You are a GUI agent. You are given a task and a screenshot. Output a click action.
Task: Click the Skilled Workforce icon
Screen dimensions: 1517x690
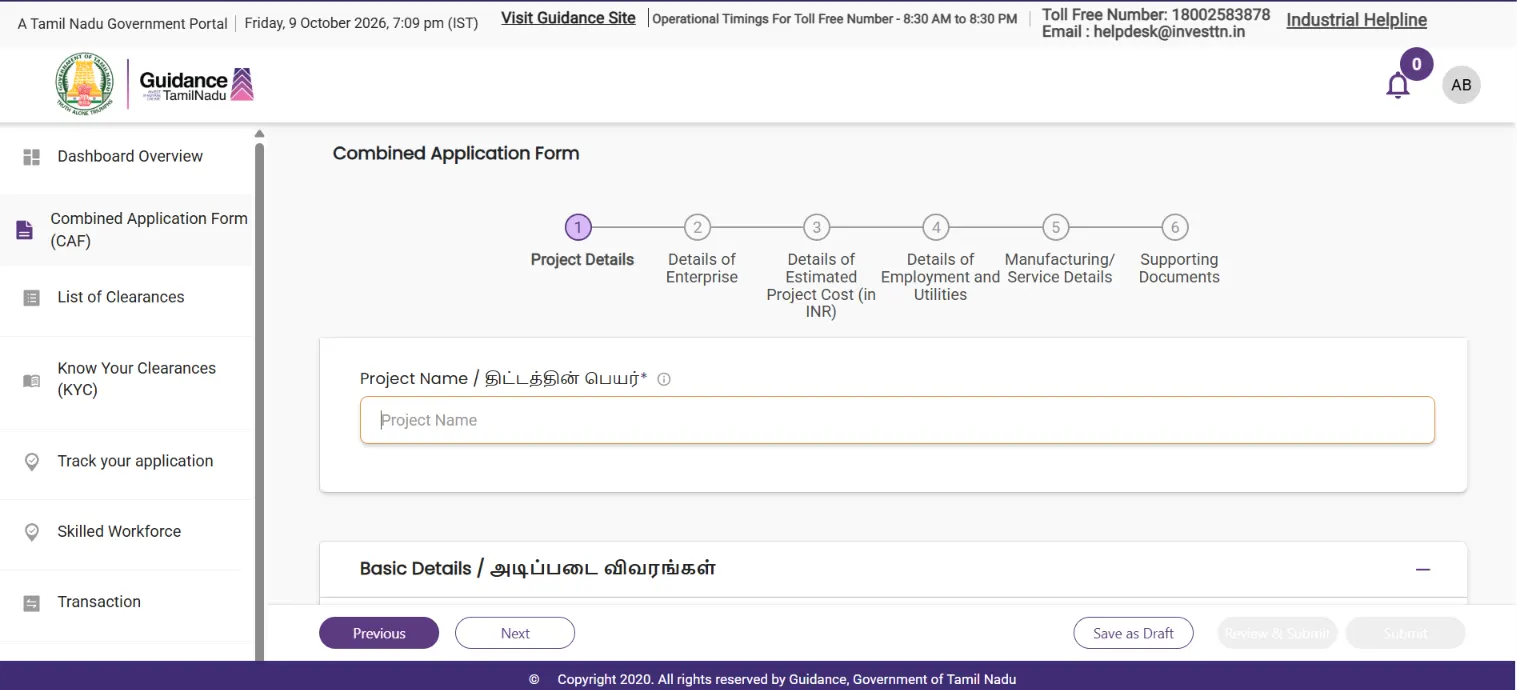click(x=31, y=531)
